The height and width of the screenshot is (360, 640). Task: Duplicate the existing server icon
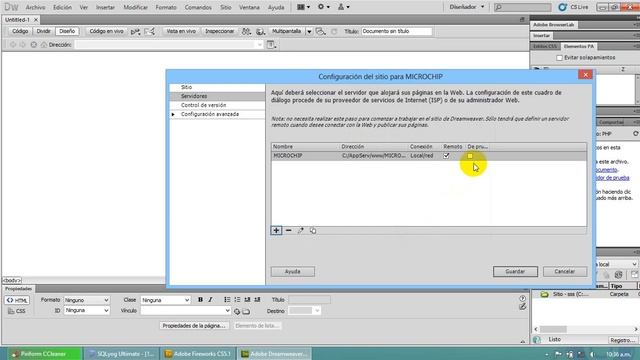tap(313, 231)
